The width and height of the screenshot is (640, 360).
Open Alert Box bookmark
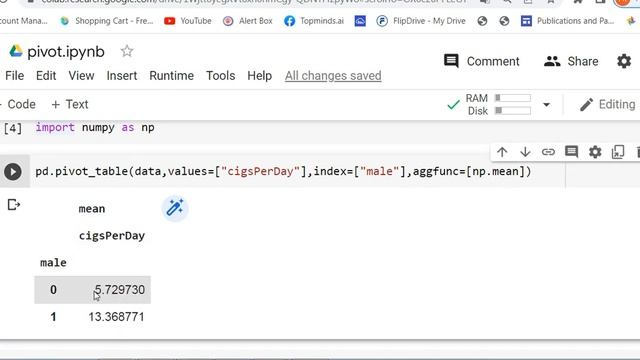click(x=248, y=21)
